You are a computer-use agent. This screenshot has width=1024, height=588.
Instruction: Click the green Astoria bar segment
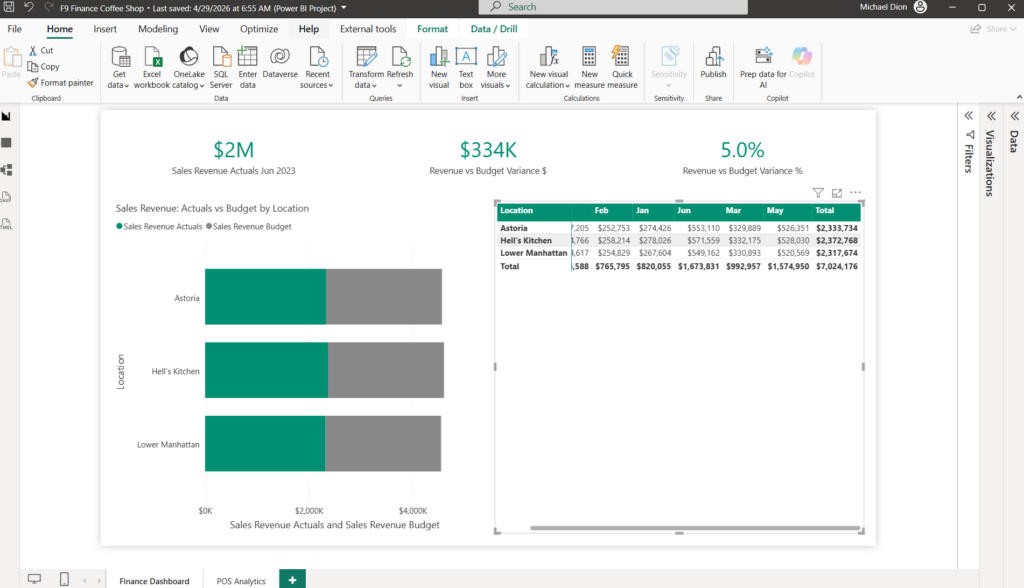point(265,297)
